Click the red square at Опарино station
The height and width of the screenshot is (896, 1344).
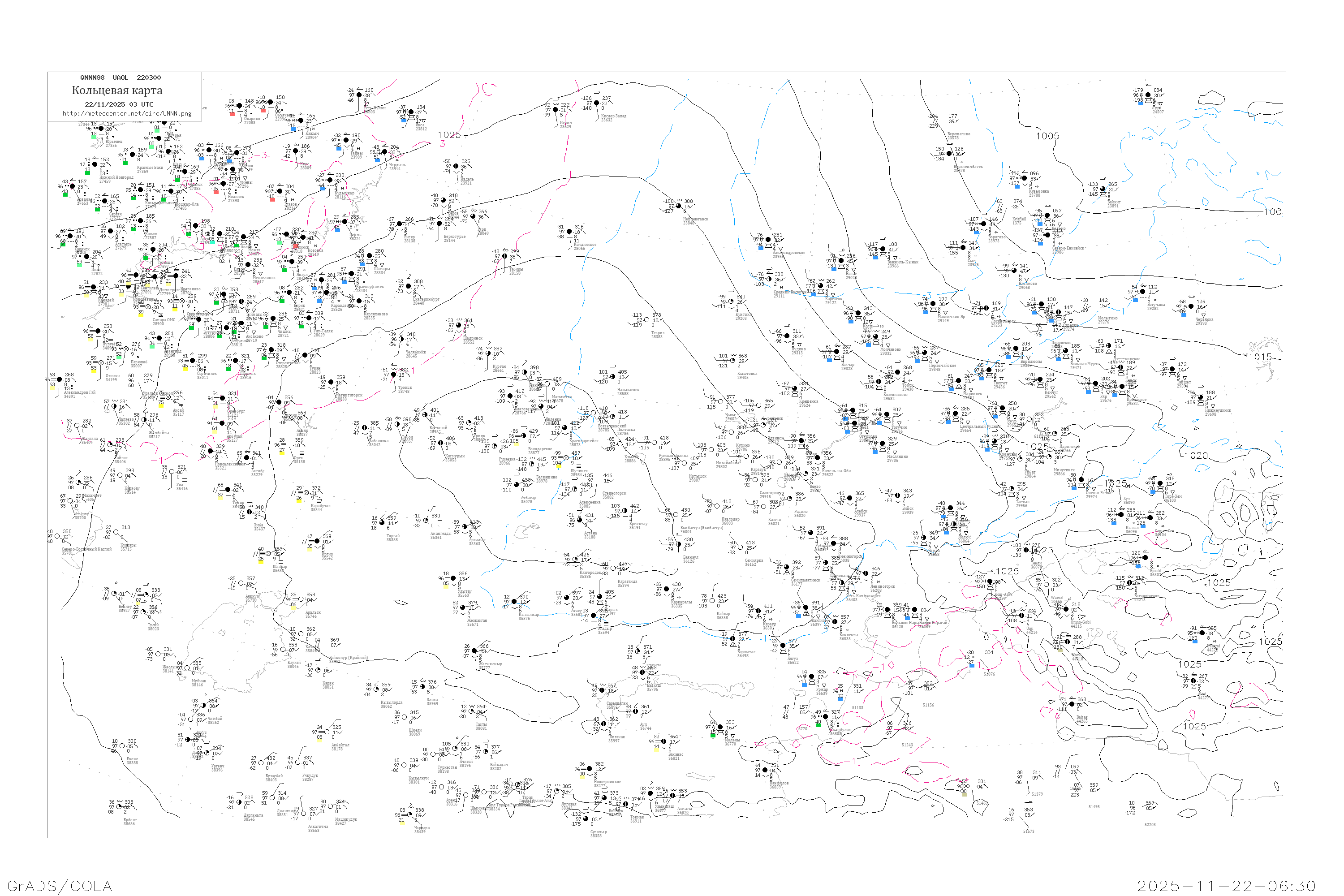click(x=232, y=114)
